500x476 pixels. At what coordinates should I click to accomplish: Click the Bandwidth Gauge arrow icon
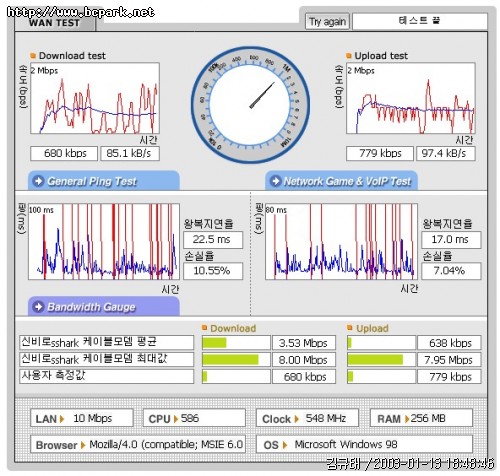tap(39, 307)
